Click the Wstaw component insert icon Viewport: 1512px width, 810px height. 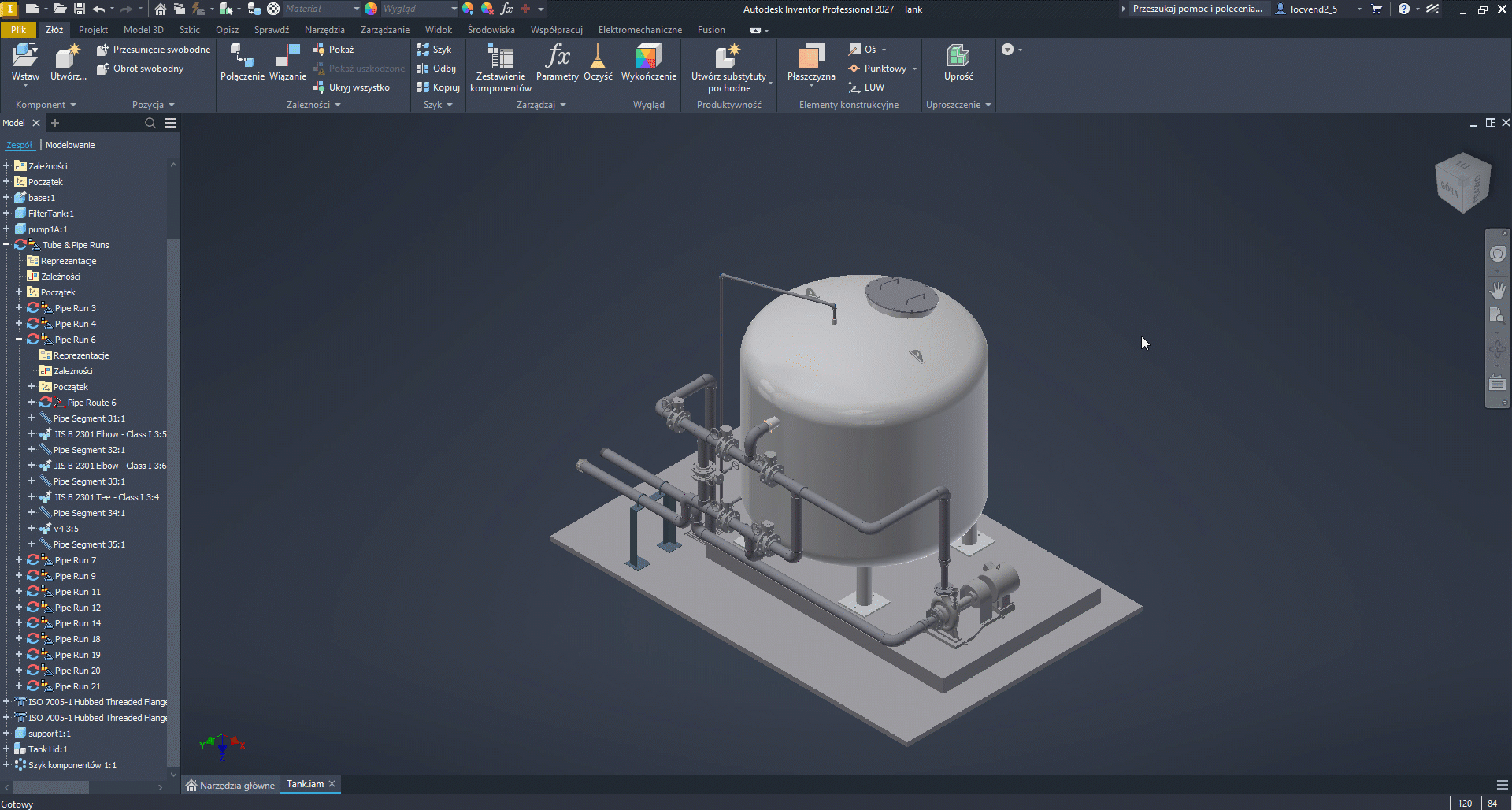25,57
